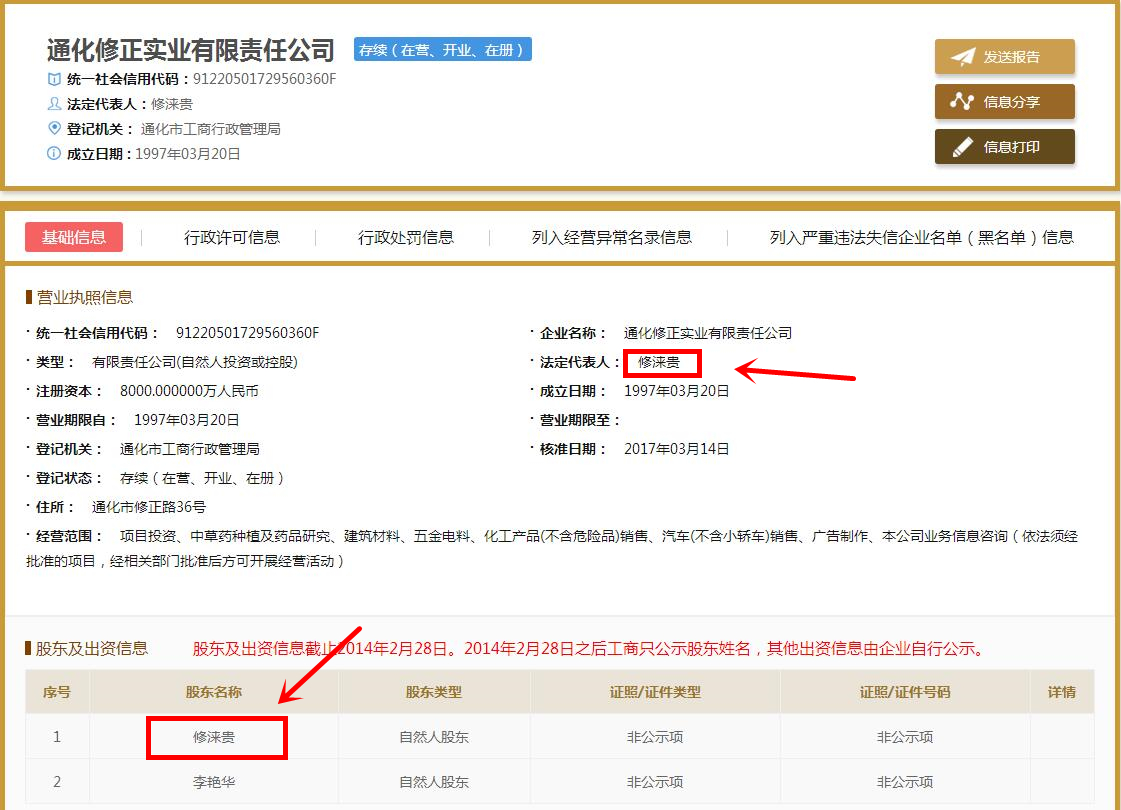Click the paper plane icon on 发送报告 button
This screenshot has width=1121, height=810.
coord(962,56)
